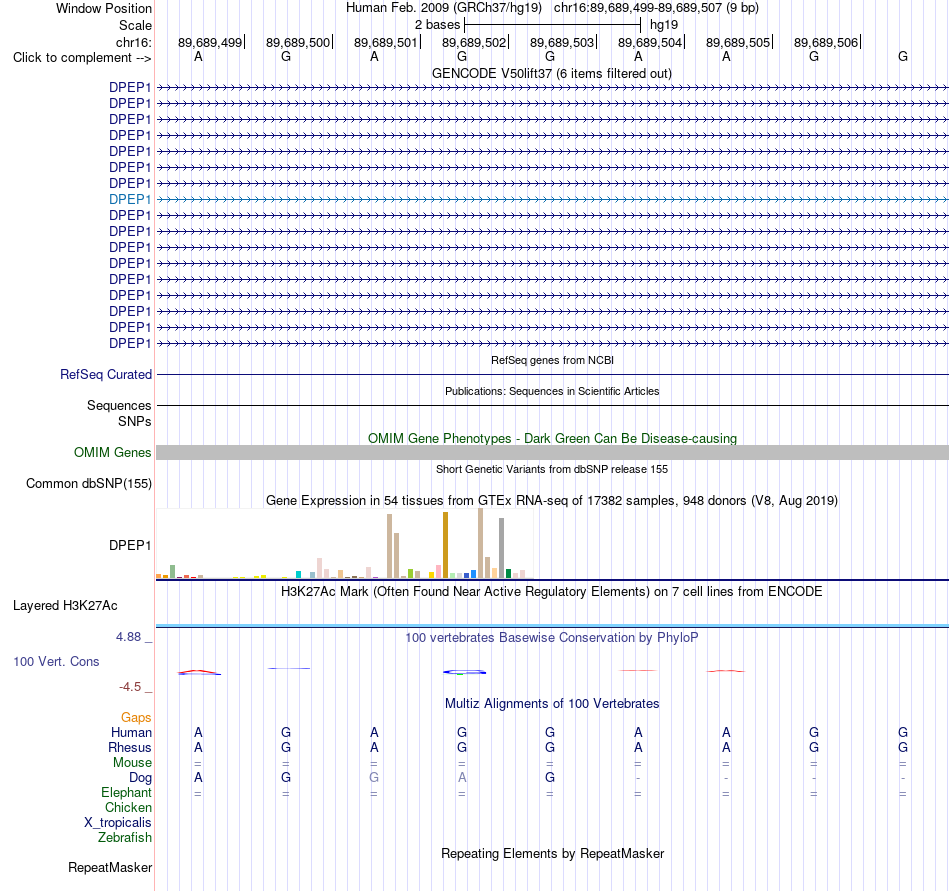Open '100 vertebrates Basewise Conservation by PhyloP' title

(551, 638)
